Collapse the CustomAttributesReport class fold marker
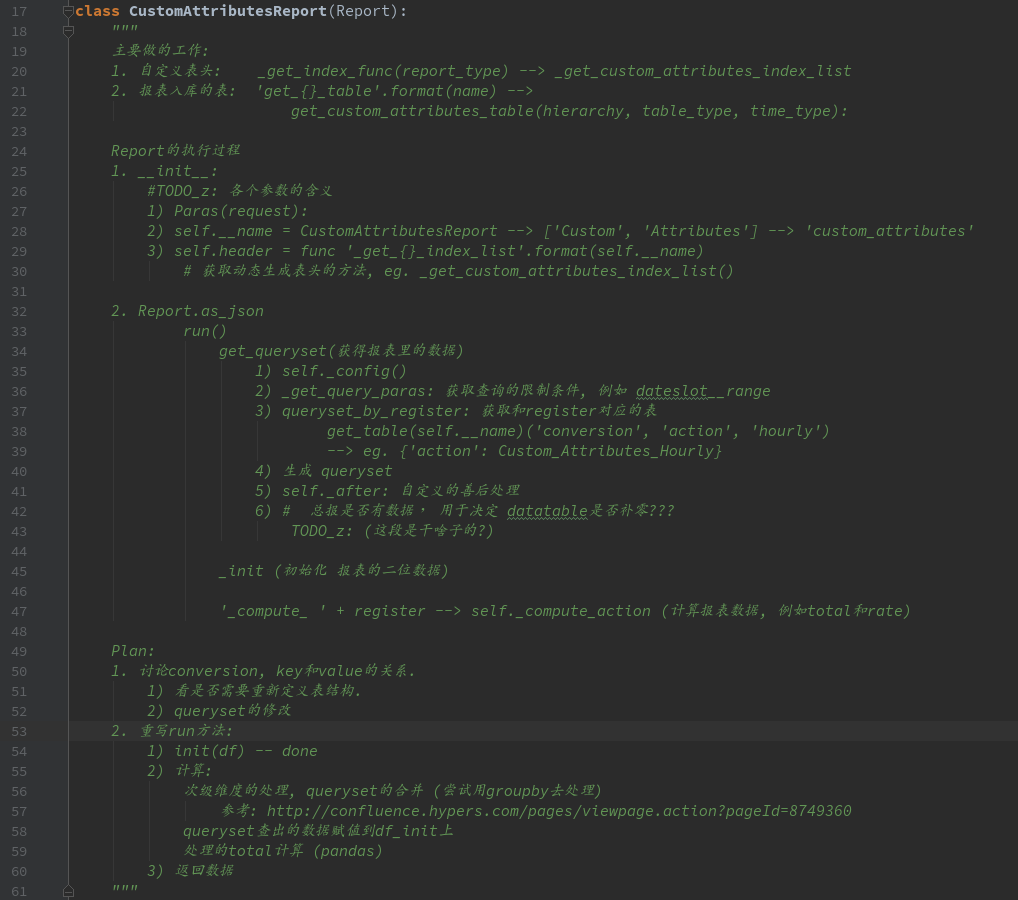This screenshot has width=1018, height=900. (68, 11)
